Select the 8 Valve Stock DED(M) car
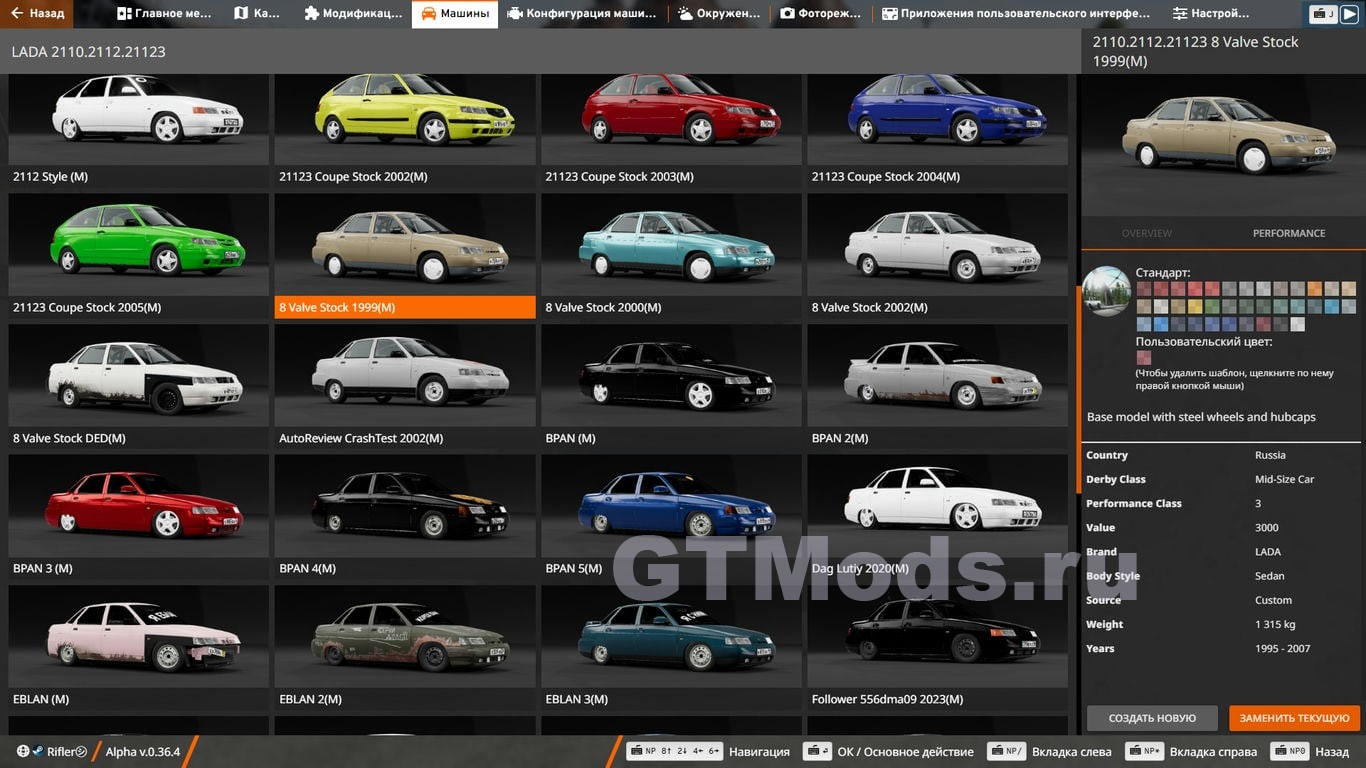 [x=138, y=387]
